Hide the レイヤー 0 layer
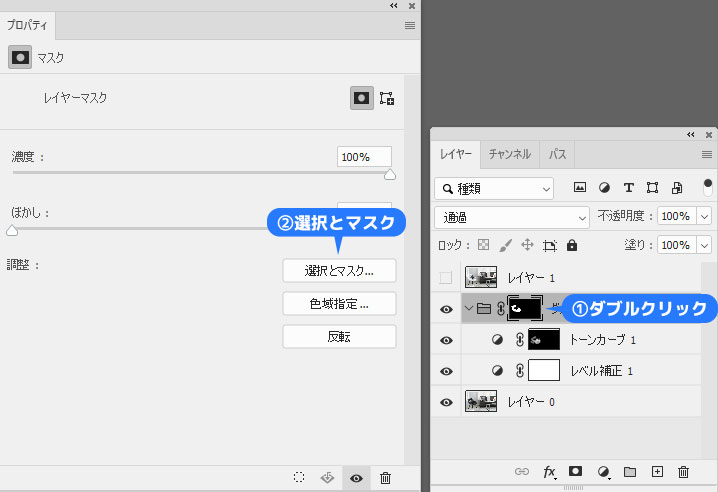This screenshot has width=718, height=492. [x=446, y=402]
